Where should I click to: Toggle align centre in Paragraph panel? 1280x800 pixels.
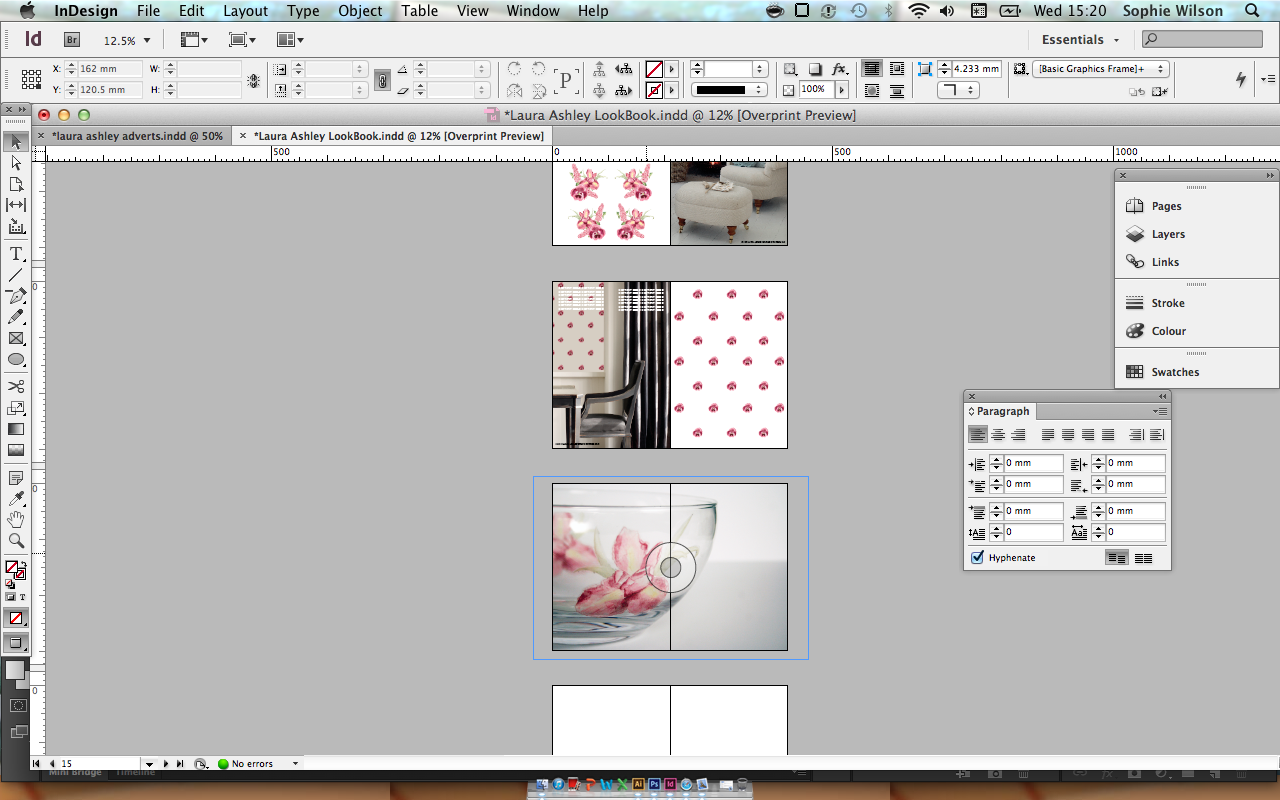[x=998, y=435]
